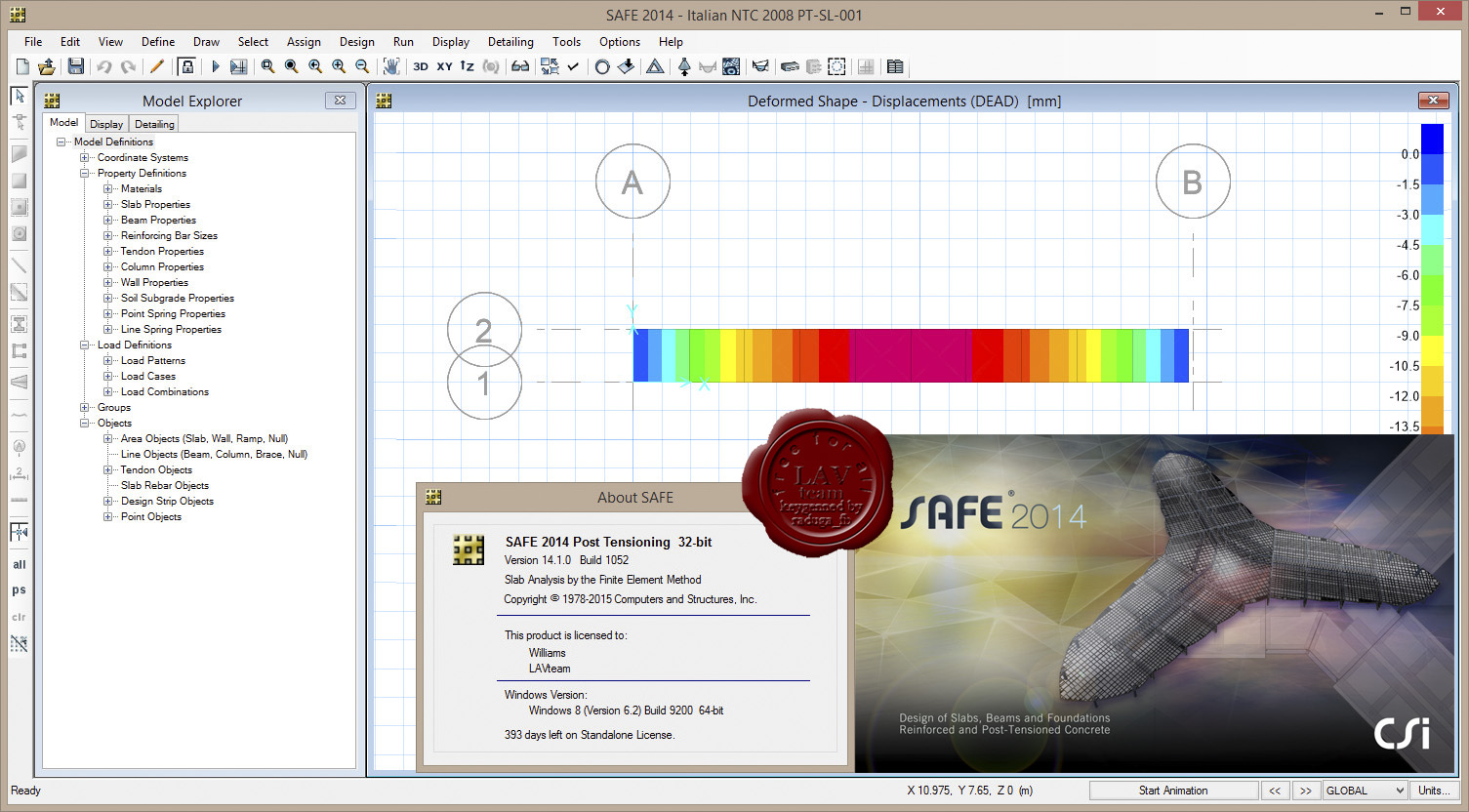Select 'Slab Rebar Objects' tree item
Screen dimensions: 1469x812
[164, 485]
